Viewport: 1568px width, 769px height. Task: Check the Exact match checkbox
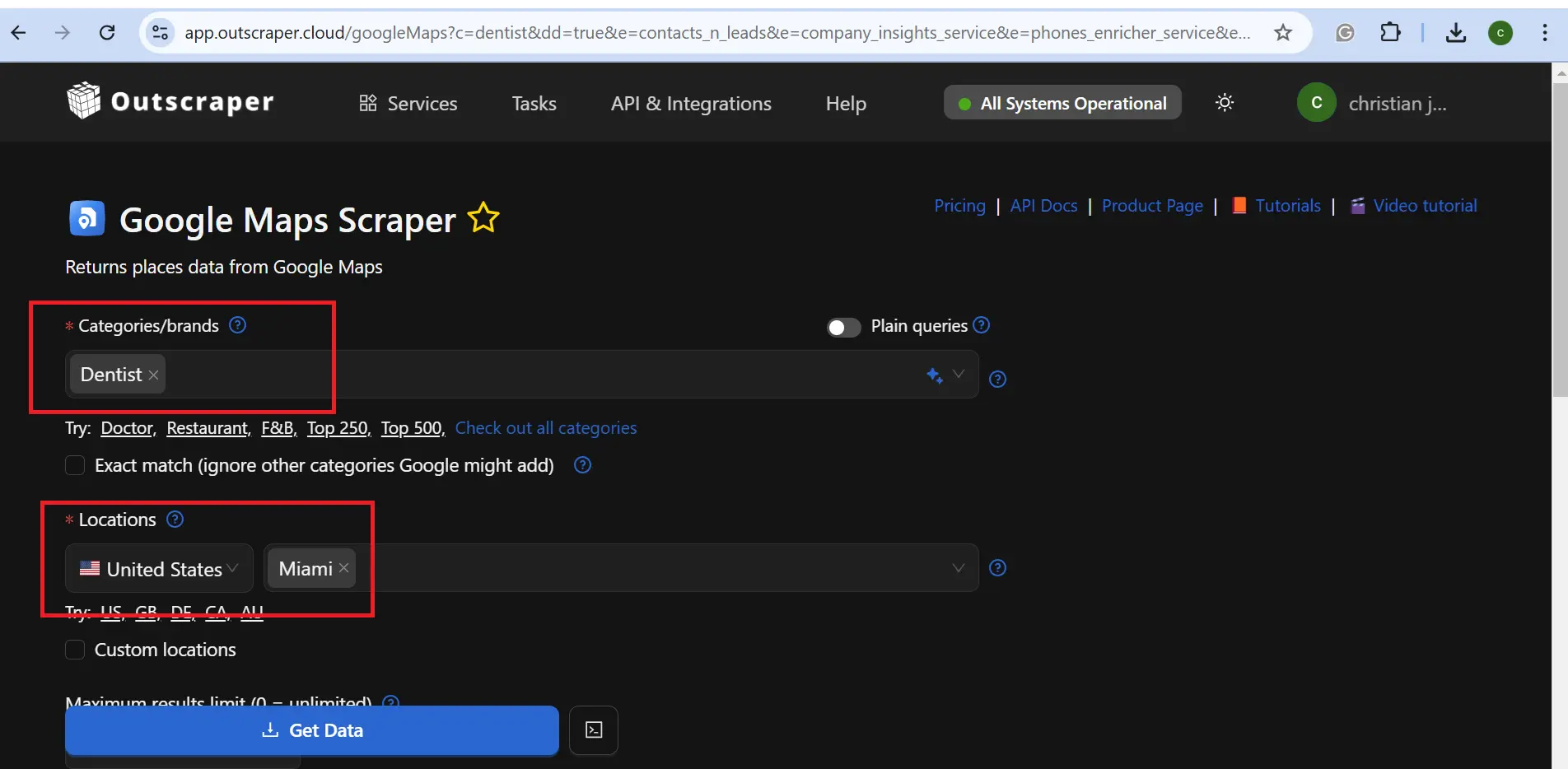point(75,466)
